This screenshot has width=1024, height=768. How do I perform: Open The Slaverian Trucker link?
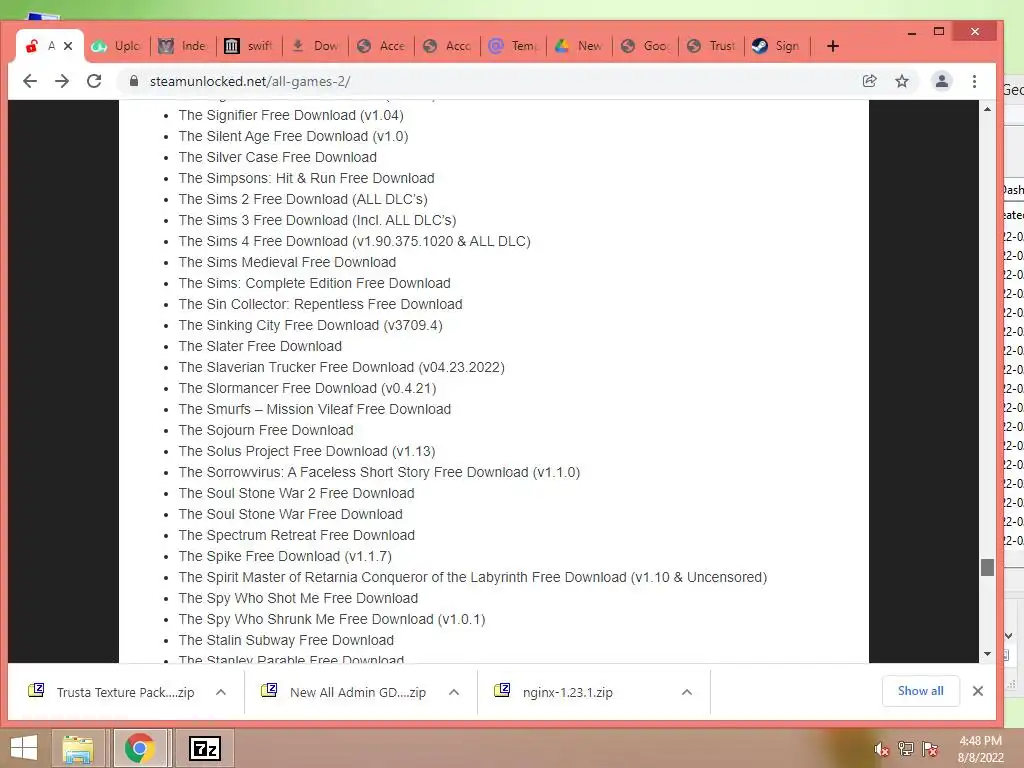coord(342,367)
